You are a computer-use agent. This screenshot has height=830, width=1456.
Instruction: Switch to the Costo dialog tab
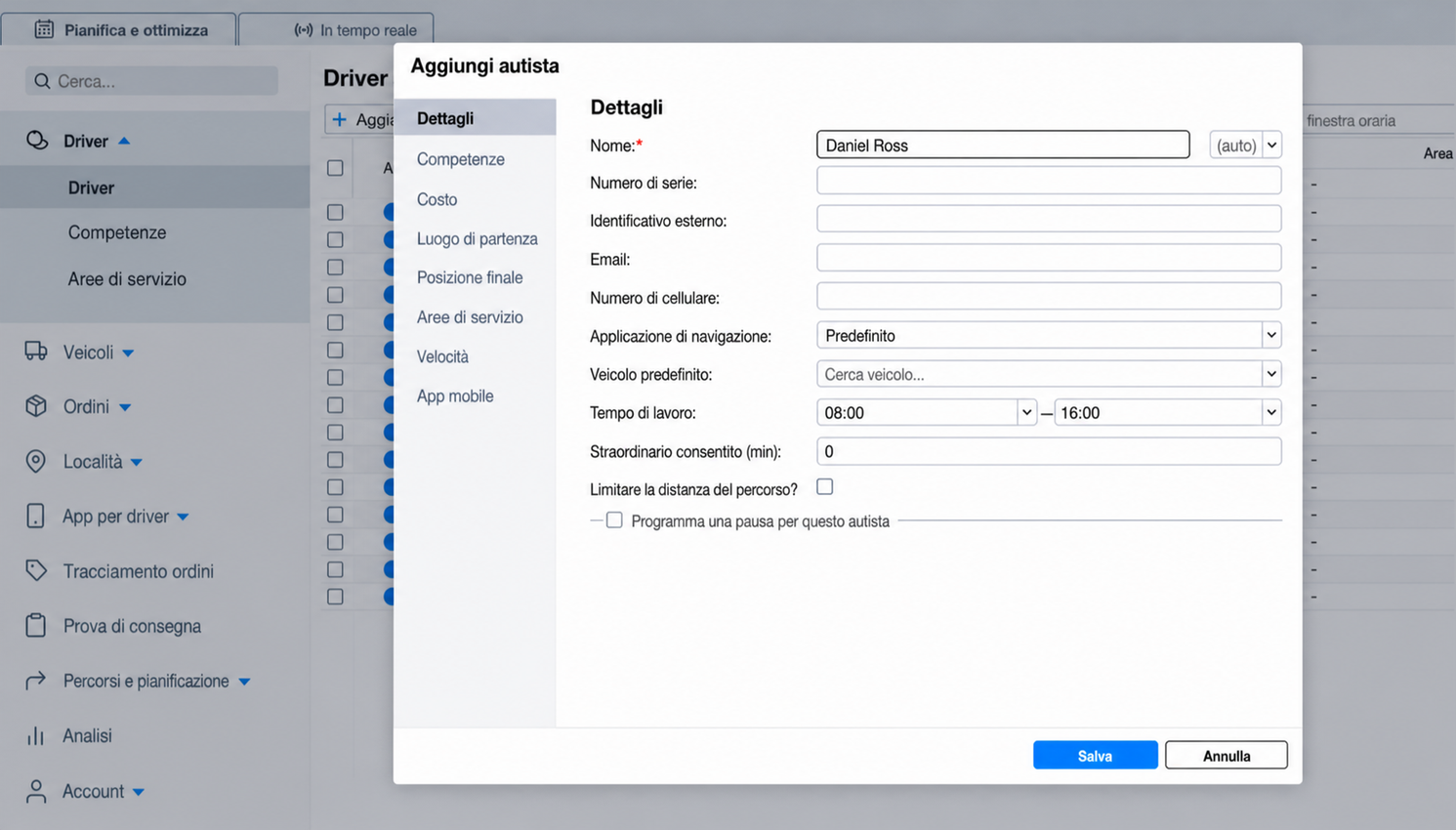[x=437, y=199]
